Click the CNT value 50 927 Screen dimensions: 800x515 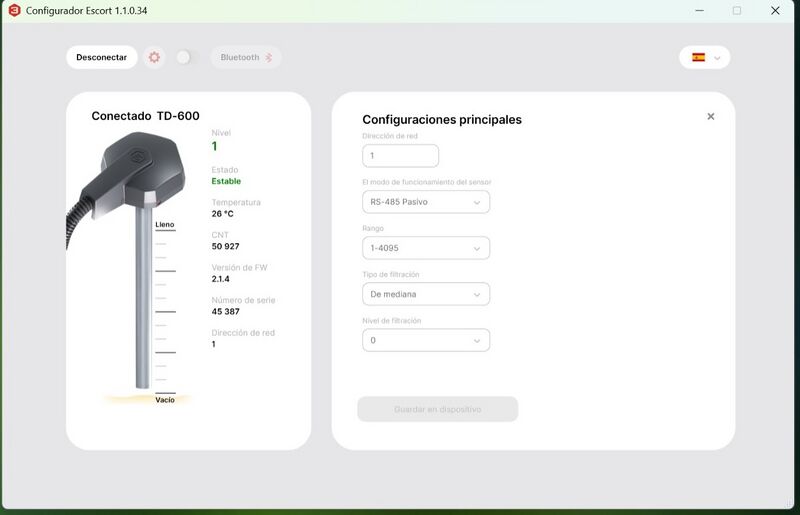click(226, 246)
